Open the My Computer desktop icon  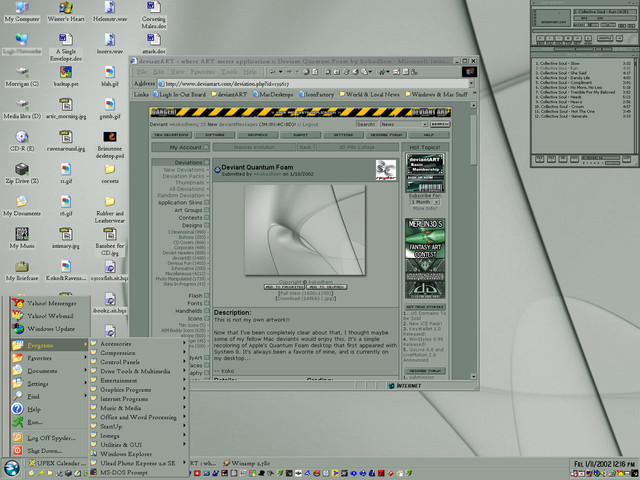tap(22, 9)
